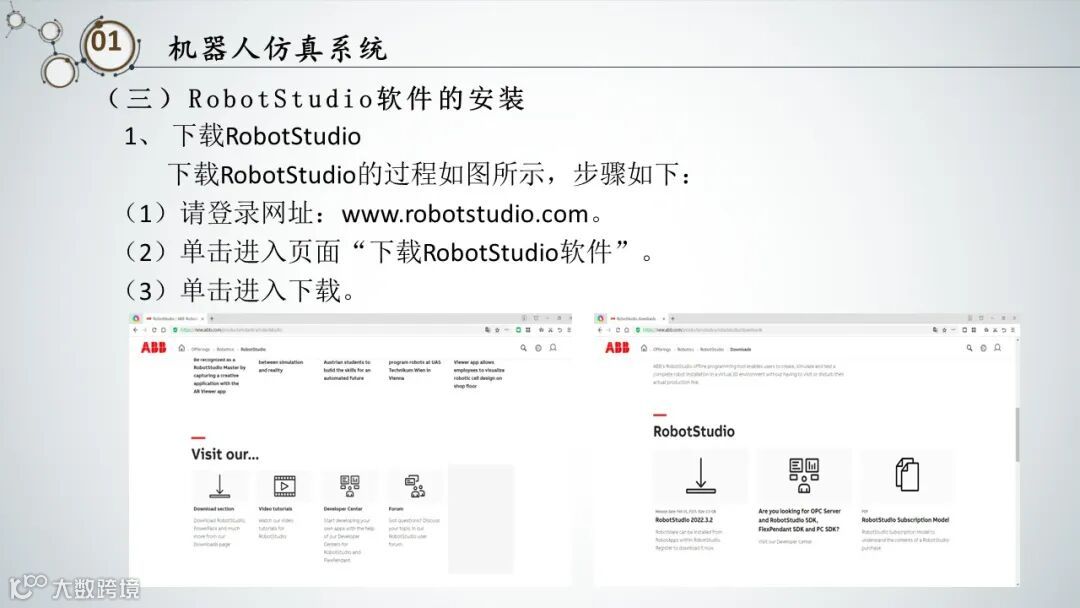Image resolution: width=1080 pixels, height=608 pixels.
Task: Click the bookmark star in right browser address bar
Action: [x=944, y=330]
